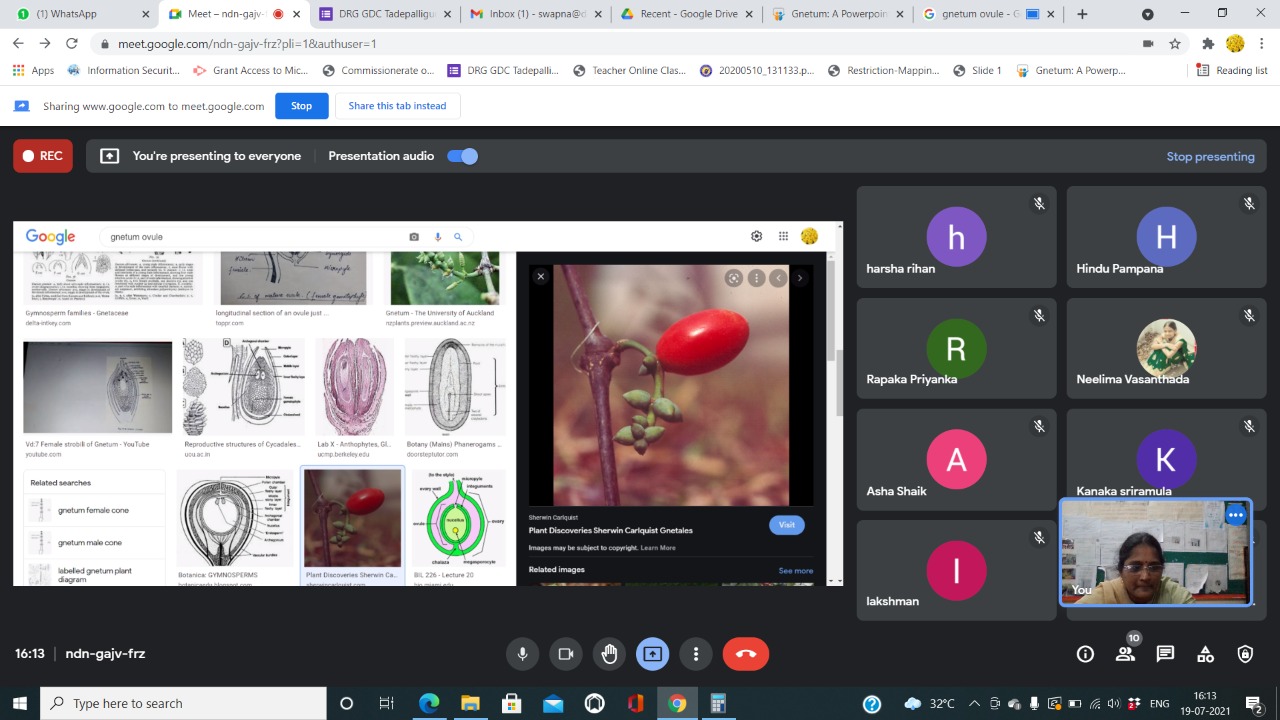Click Share this tab instead
Image resolution: width=1280 pixels, height=720 pixels.
(x=397, y=106)
